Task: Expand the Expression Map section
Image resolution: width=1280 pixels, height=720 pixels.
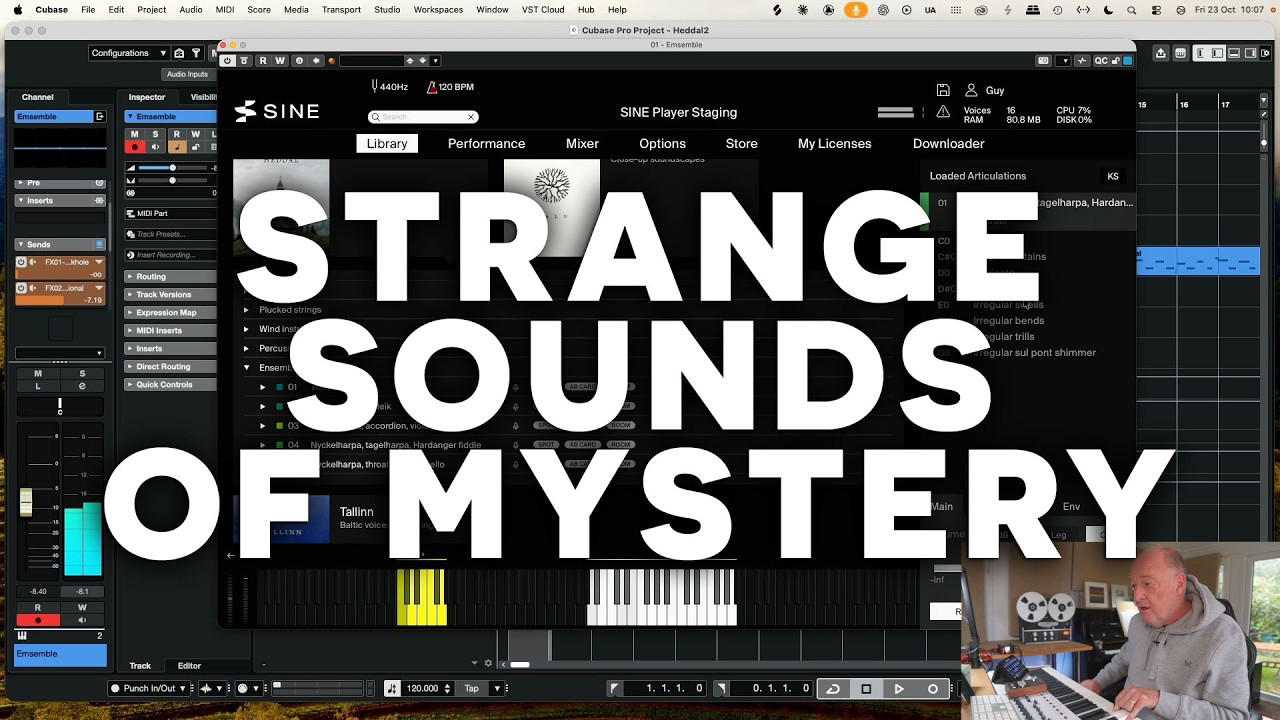Action: click(170, 313)
